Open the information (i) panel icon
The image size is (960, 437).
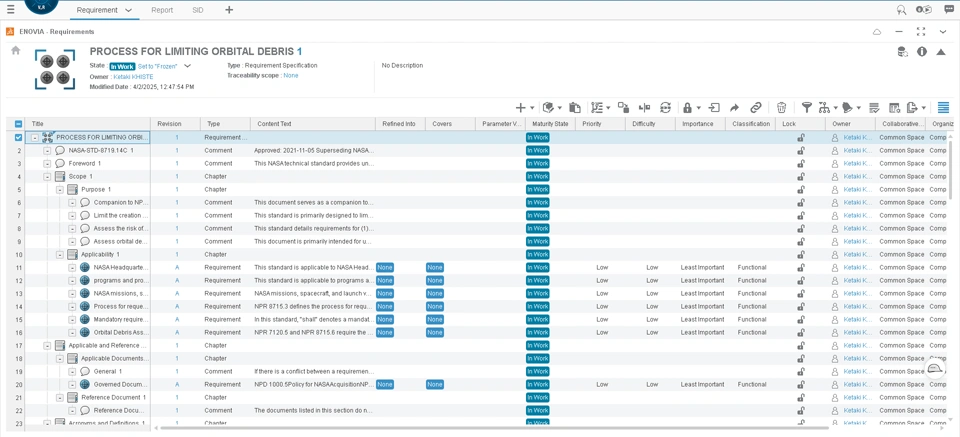click(922, 52)
